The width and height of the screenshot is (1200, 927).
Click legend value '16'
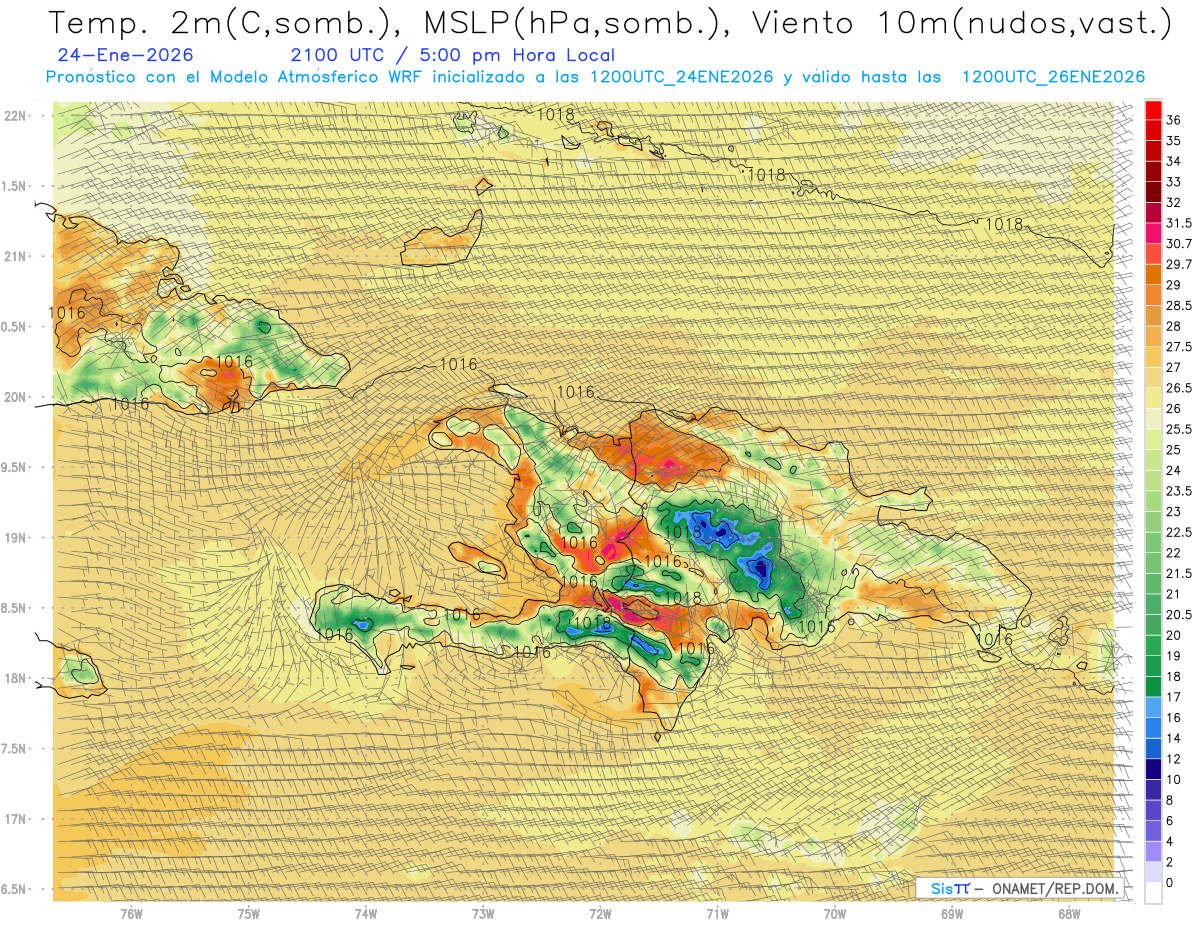[1173, 718]
